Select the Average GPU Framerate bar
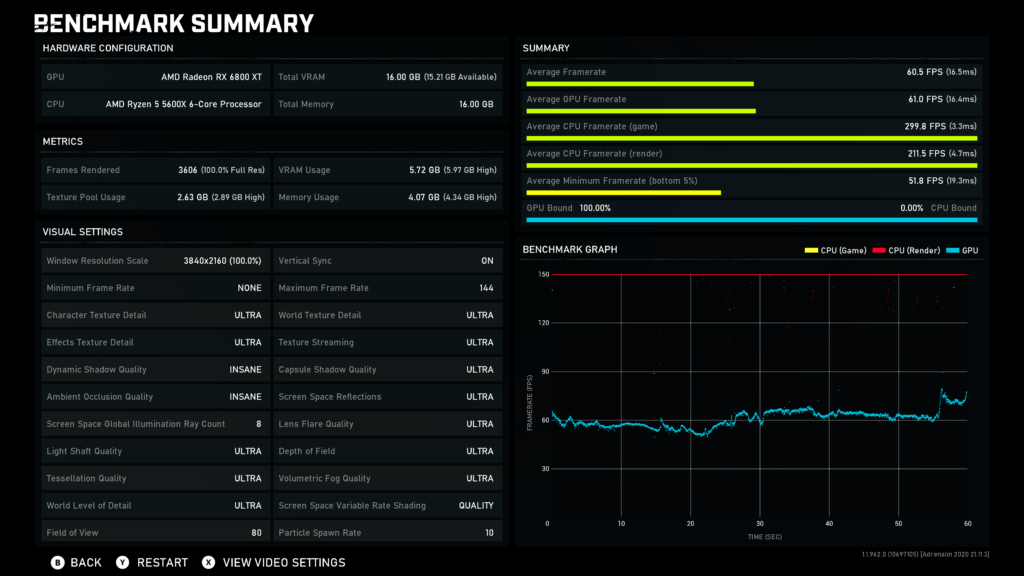 641,111
